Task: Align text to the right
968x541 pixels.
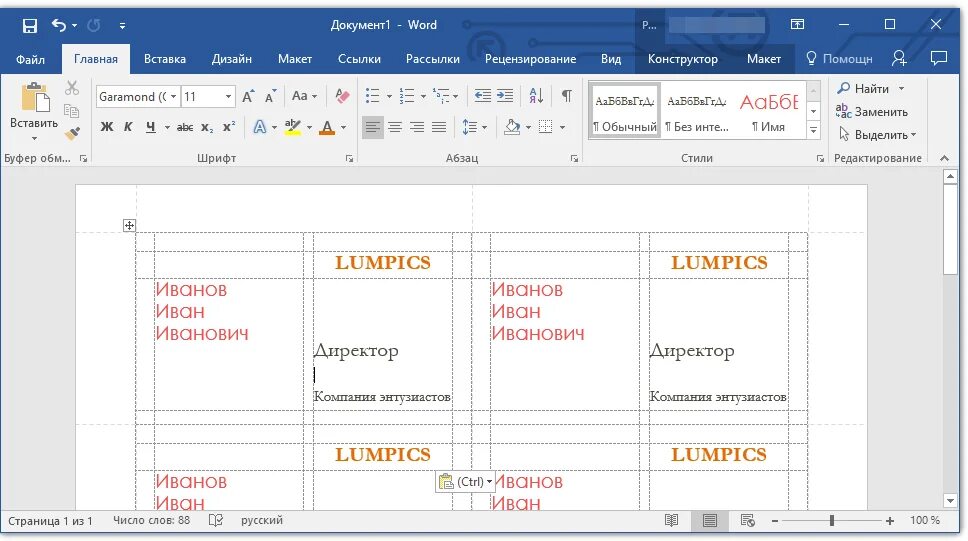Action: (x=417, y=127)
